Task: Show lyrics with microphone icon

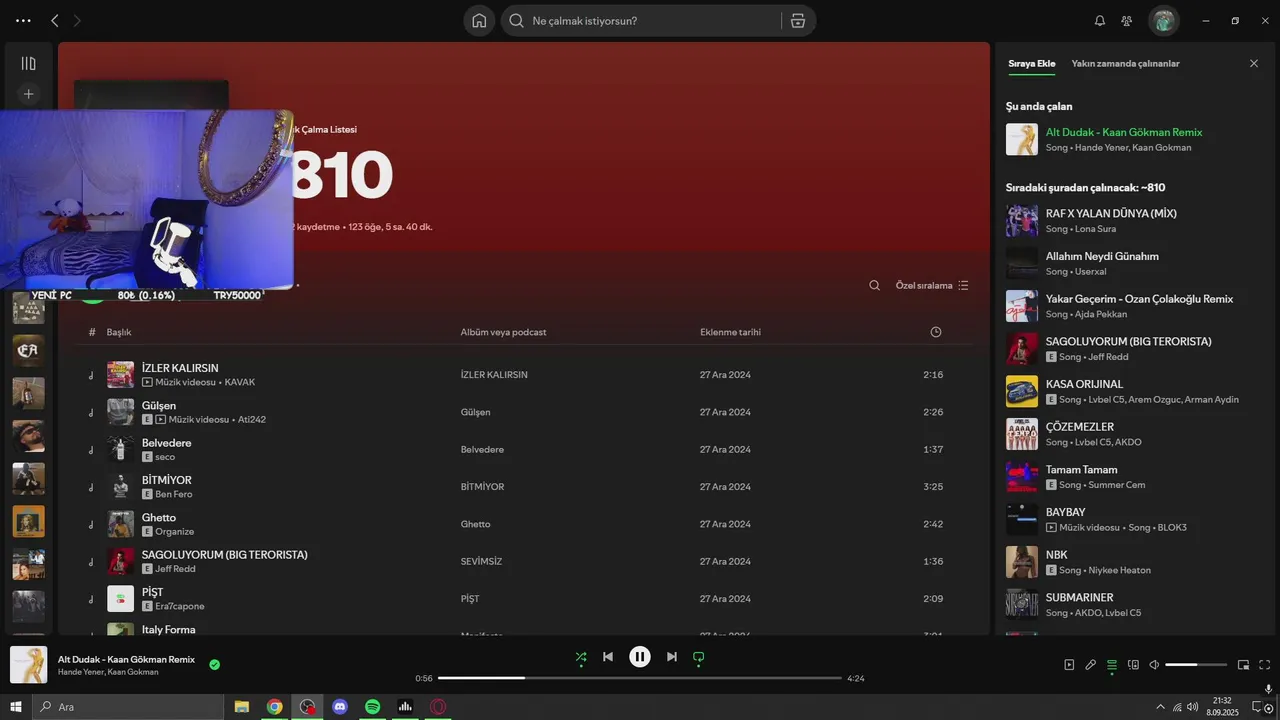Action: click(1091, 664)
